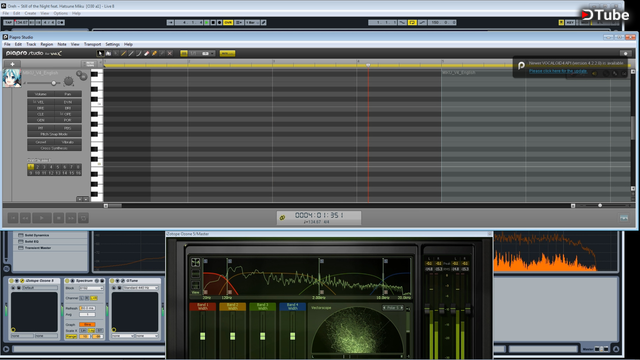Select channel 5 in the channel grid
This screenshot has width=640, height=360.
point(58,167)
